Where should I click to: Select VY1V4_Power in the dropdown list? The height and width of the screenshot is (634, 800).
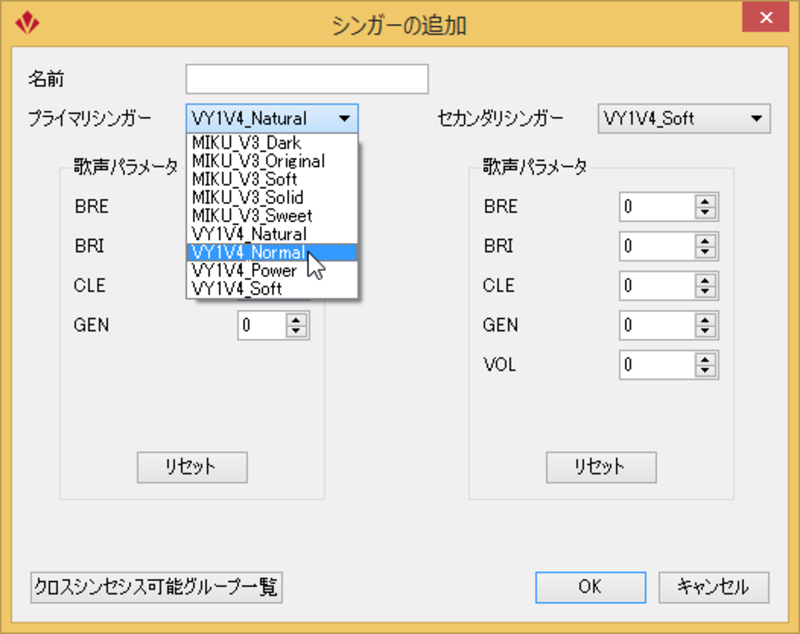(244, 270)
